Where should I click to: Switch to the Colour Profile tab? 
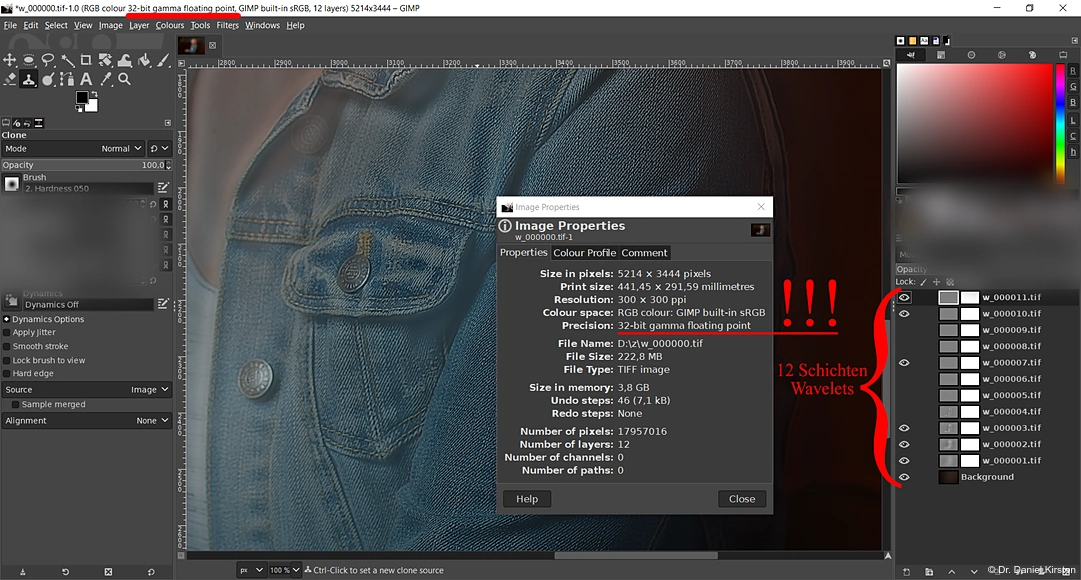click(x=584, y=253)
